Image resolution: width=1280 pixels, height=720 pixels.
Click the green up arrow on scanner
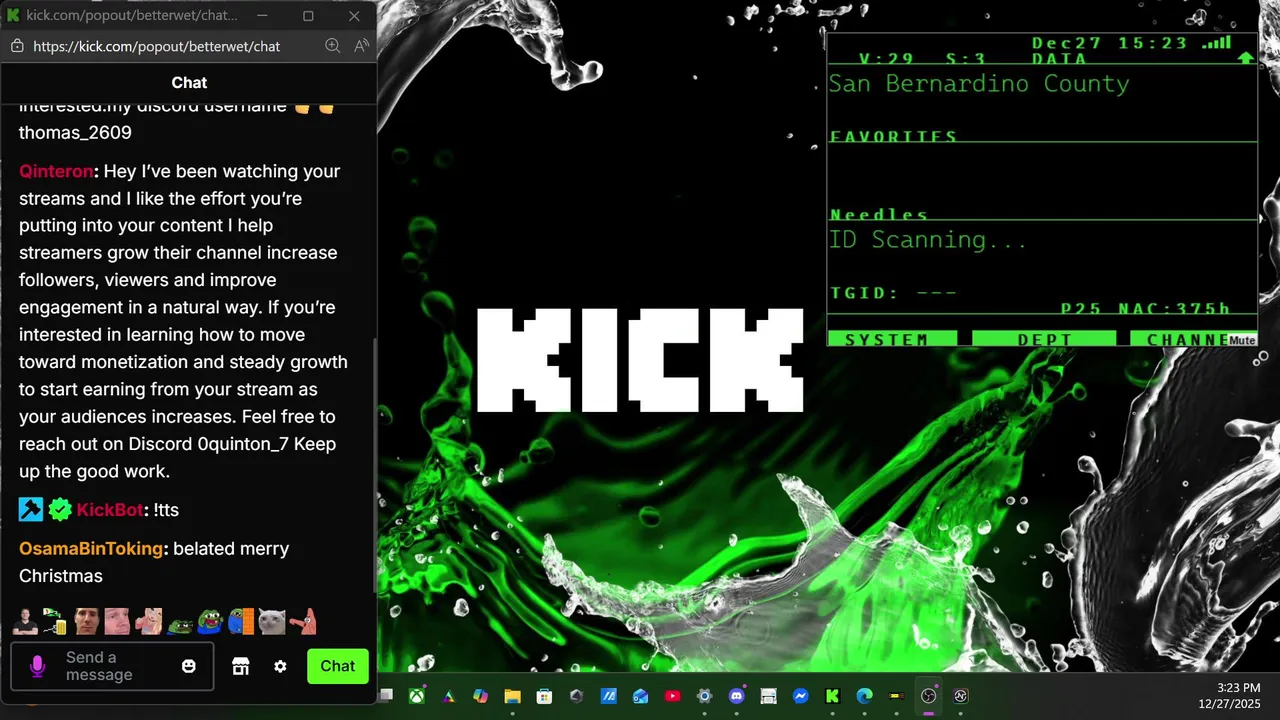(1245, 58)
